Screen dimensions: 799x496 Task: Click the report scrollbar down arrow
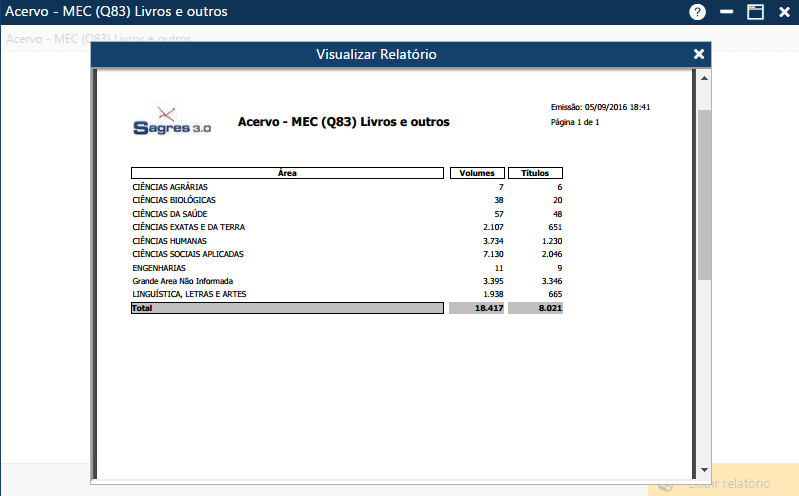coord(704,469)
